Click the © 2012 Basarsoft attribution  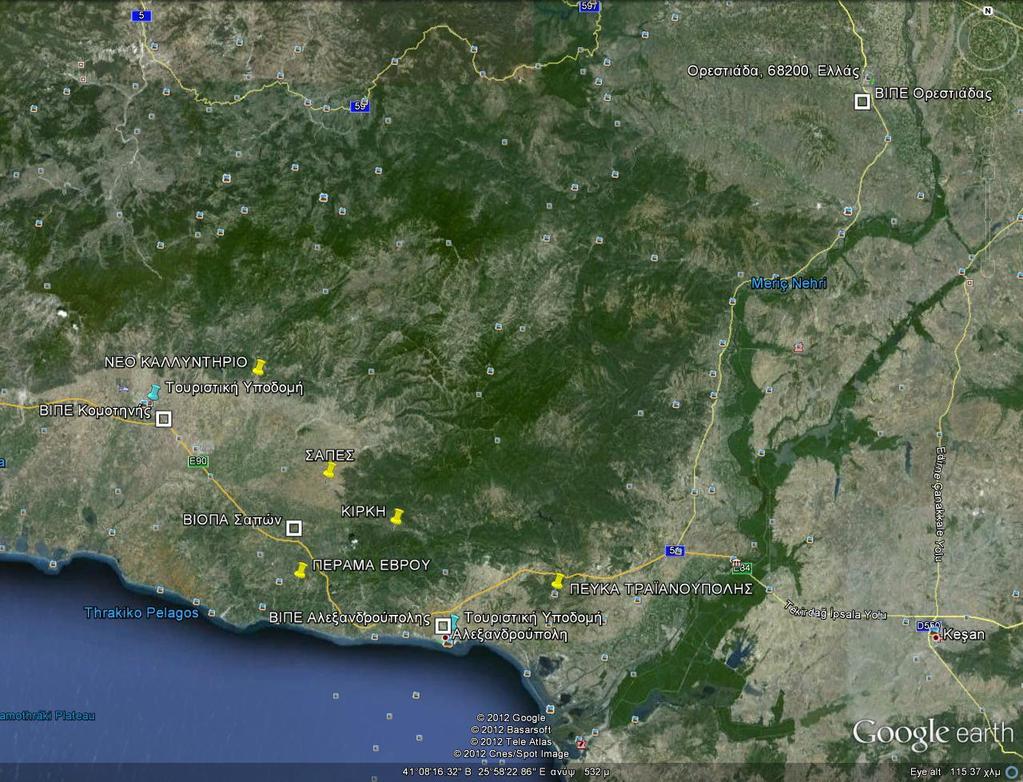[511, 730]
